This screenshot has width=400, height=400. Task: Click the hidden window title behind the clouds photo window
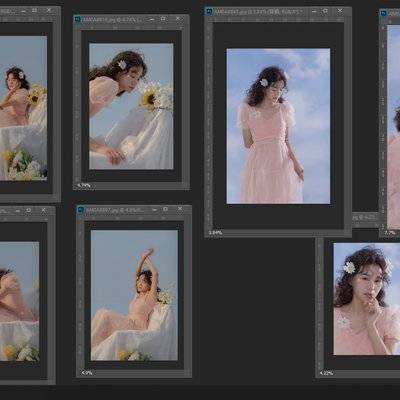click(x=365, y=218)
